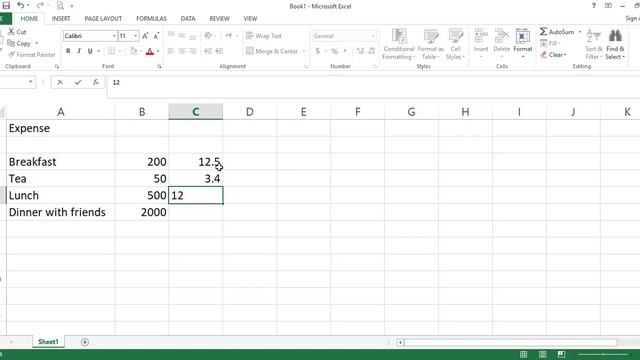Click the Copy icon

11,43
